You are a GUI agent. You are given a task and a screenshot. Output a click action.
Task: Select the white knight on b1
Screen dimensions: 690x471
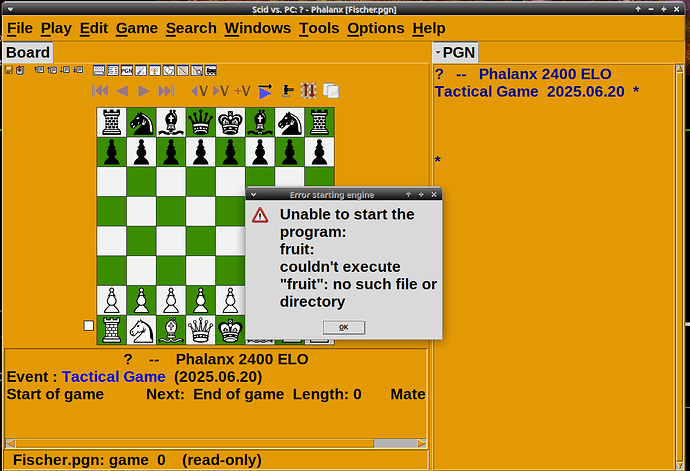(141, 330)
